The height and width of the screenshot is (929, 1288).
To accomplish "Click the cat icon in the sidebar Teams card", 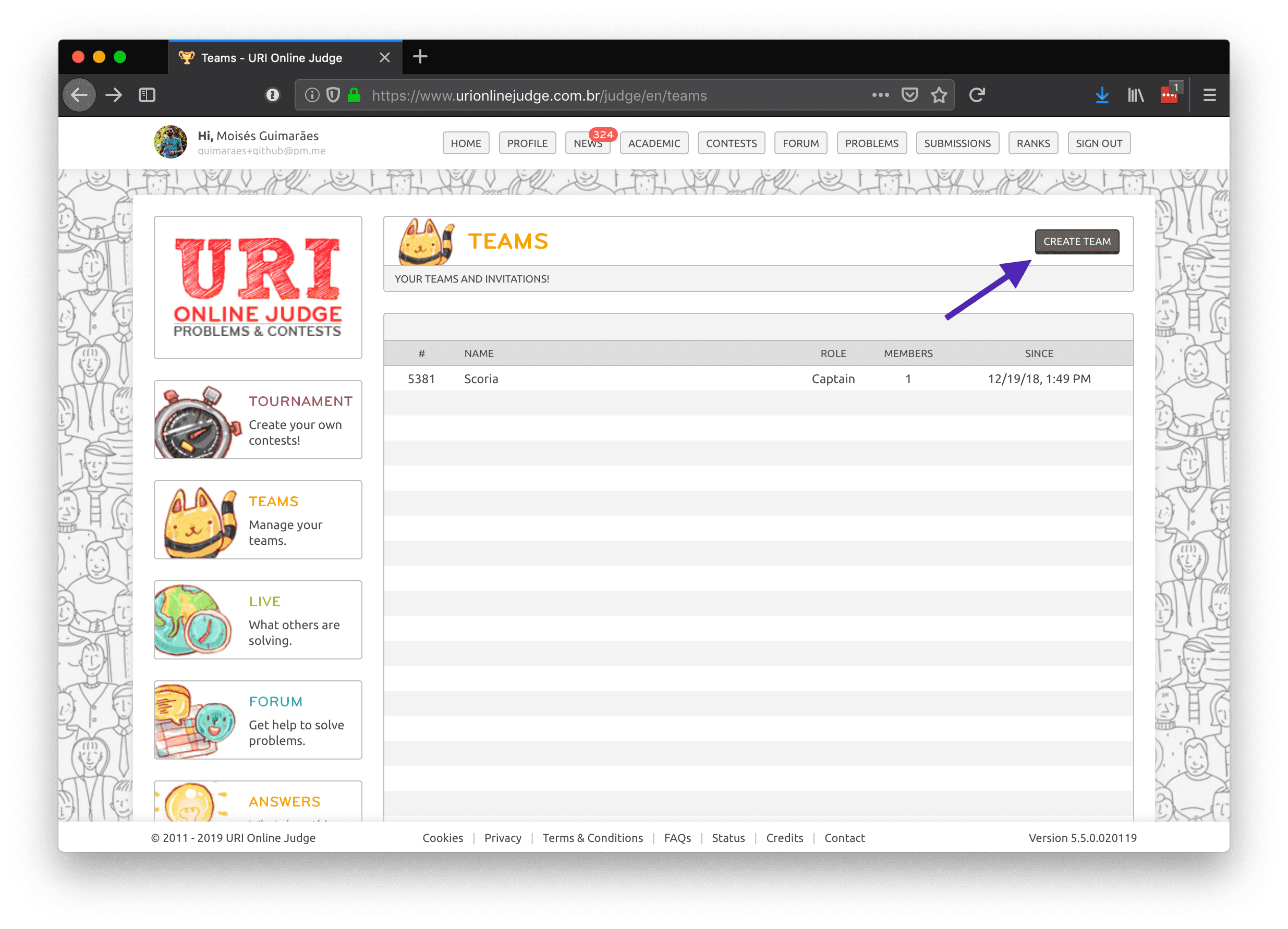I will [x=200, y=522].
